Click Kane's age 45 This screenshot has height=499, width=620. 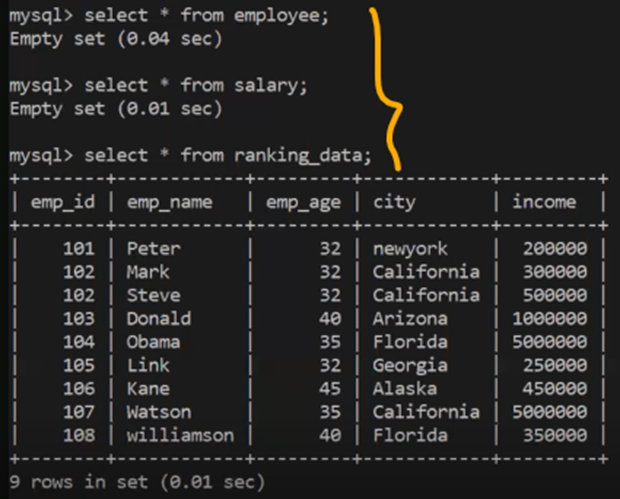click(330, 389)
